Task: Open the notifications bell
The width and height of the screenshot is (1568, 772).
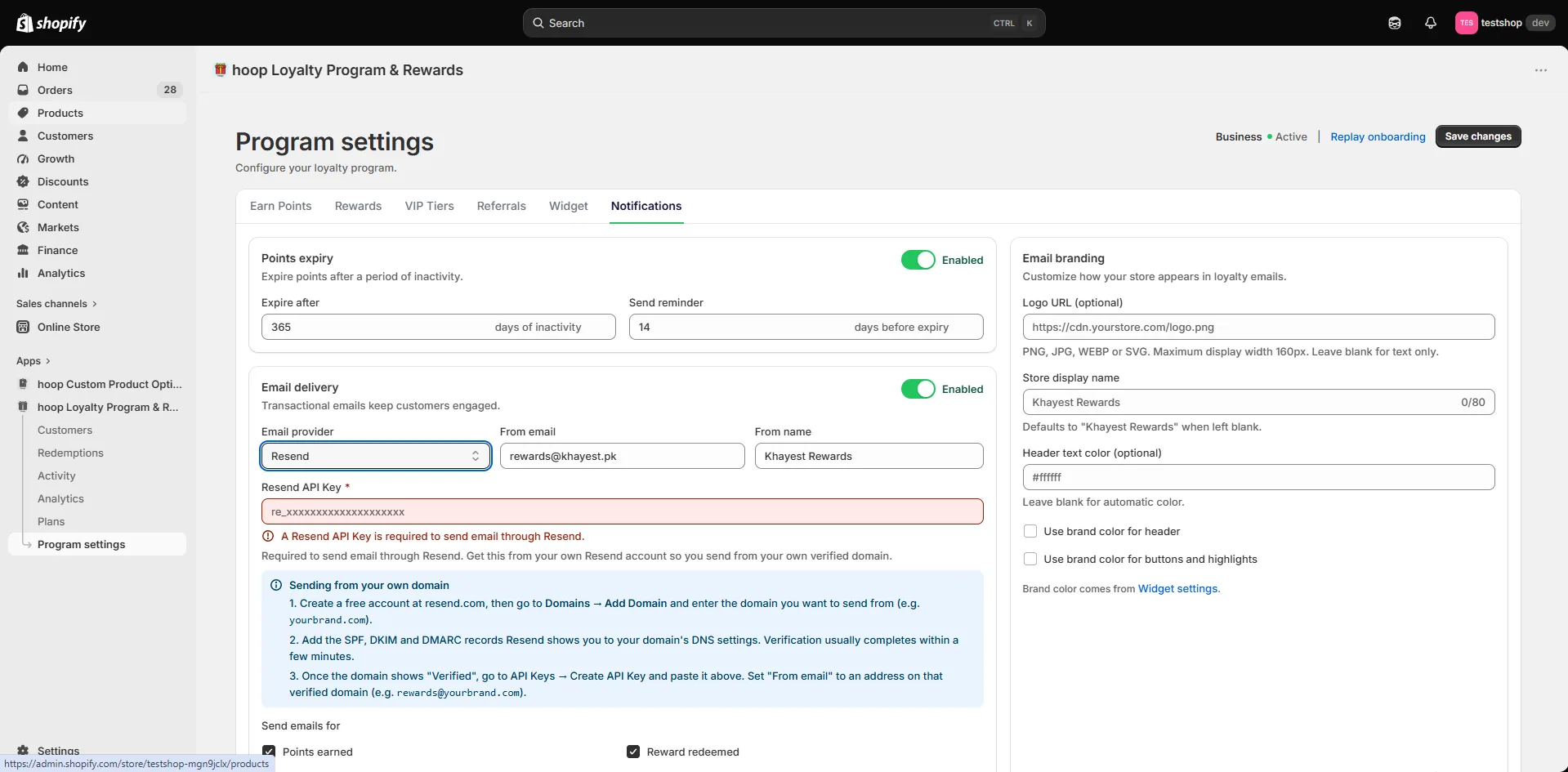Action: 1431,23
